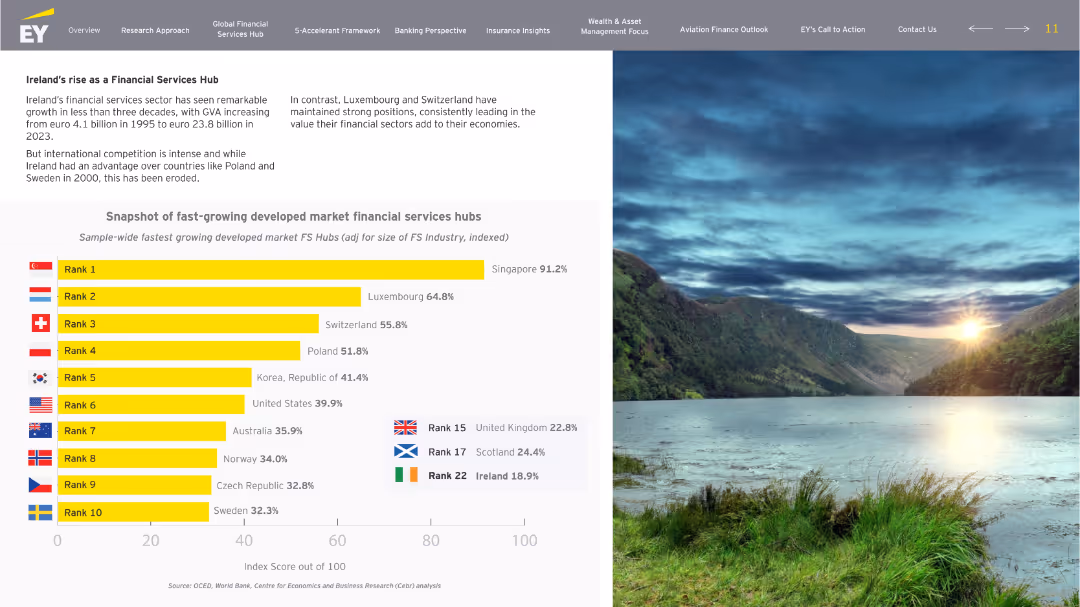Screen dimensions: 1080x607
Task: Open Banking Perspective section
Action: [430, 30]
